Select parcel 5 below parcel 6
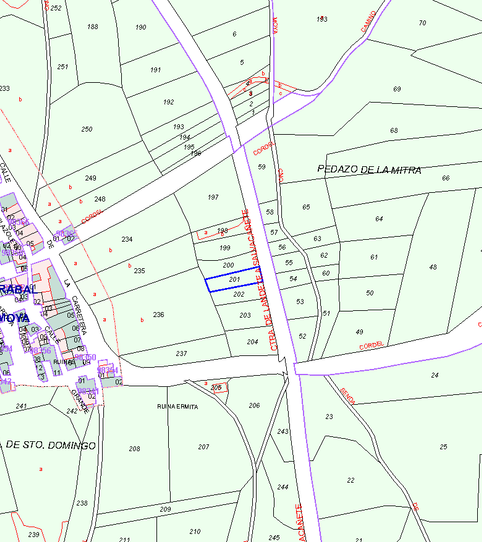The height and width of the screenshot is (542, 482). tap(242, 62)
